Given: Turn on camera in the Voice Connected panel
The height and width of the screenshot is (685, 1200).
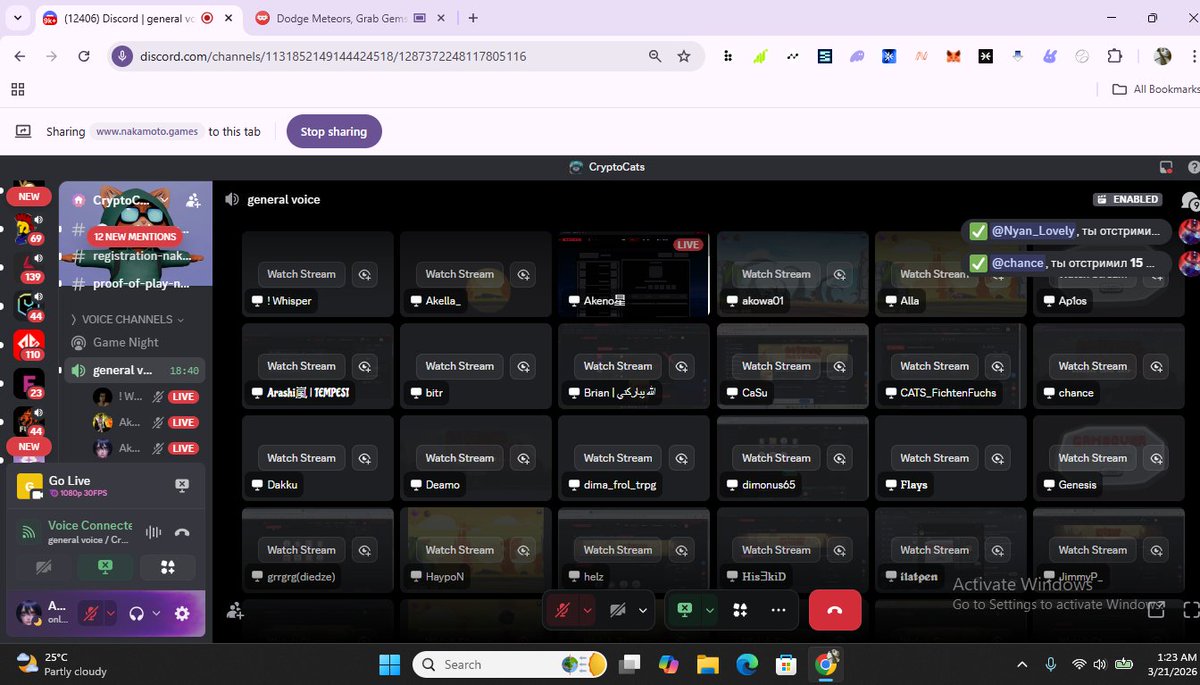Looking at the screenshot, I should 43,567.
